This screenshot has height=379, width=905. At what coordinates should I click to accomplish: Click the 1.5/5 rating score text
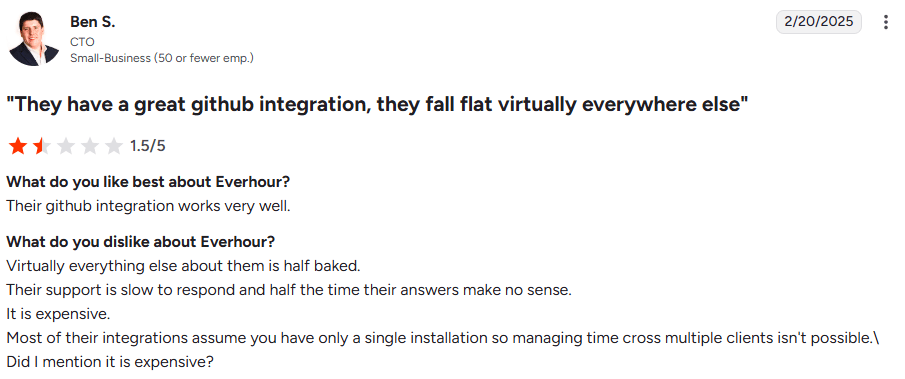tap(147, 146)
